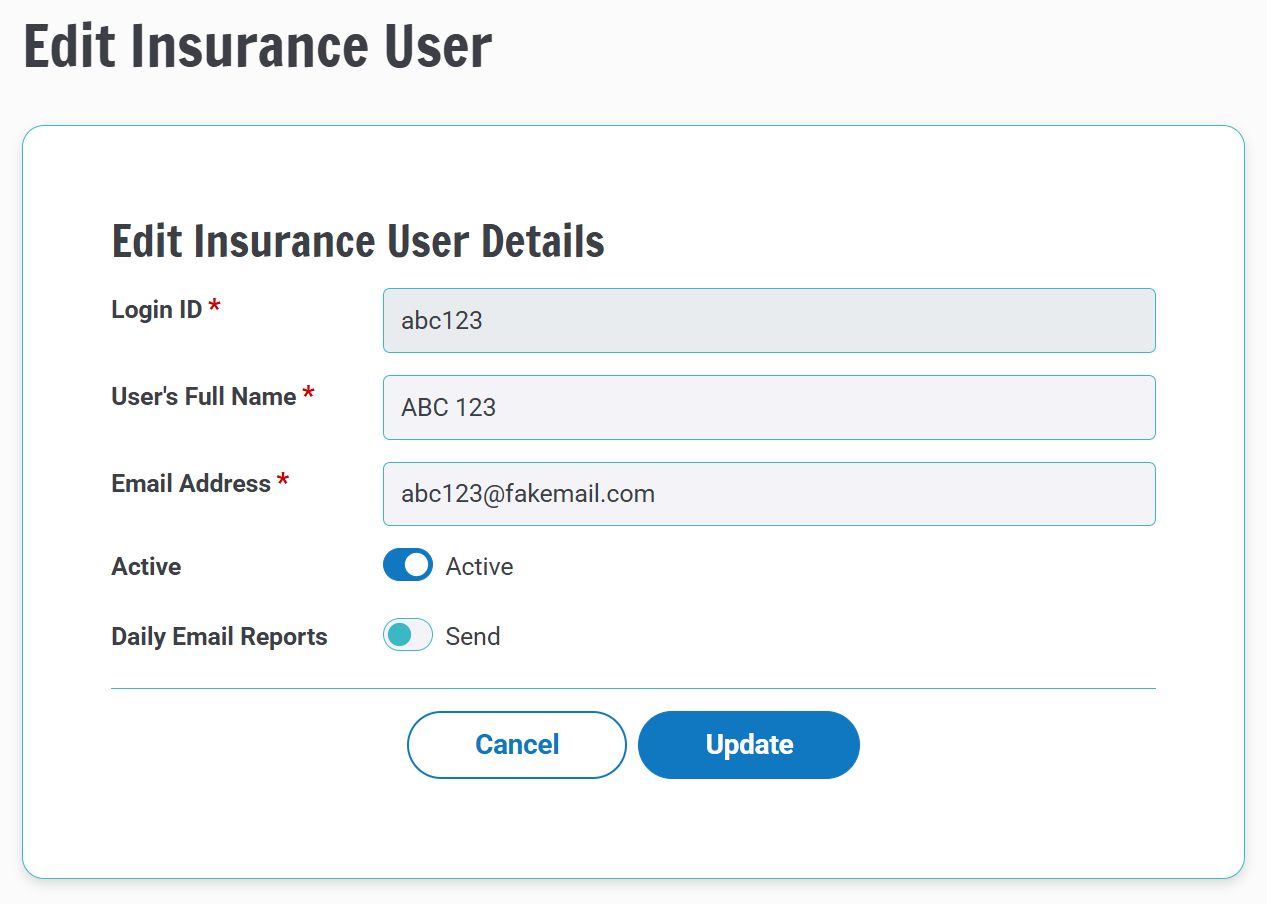Click the Login ID text field

pyautogui.click(x=768, y=320)
